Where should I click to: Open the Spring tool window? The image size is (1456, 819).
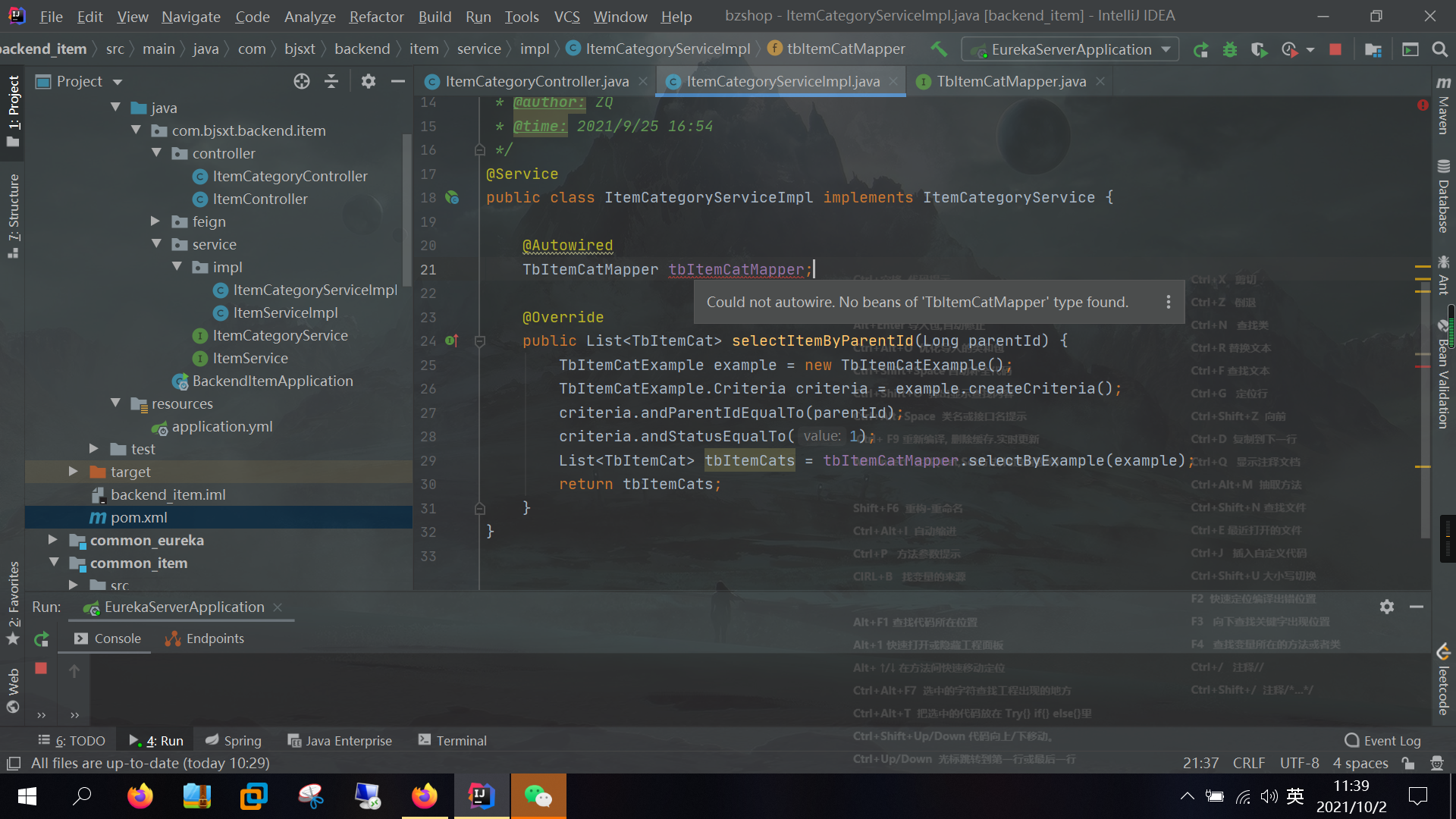(234, 741)
